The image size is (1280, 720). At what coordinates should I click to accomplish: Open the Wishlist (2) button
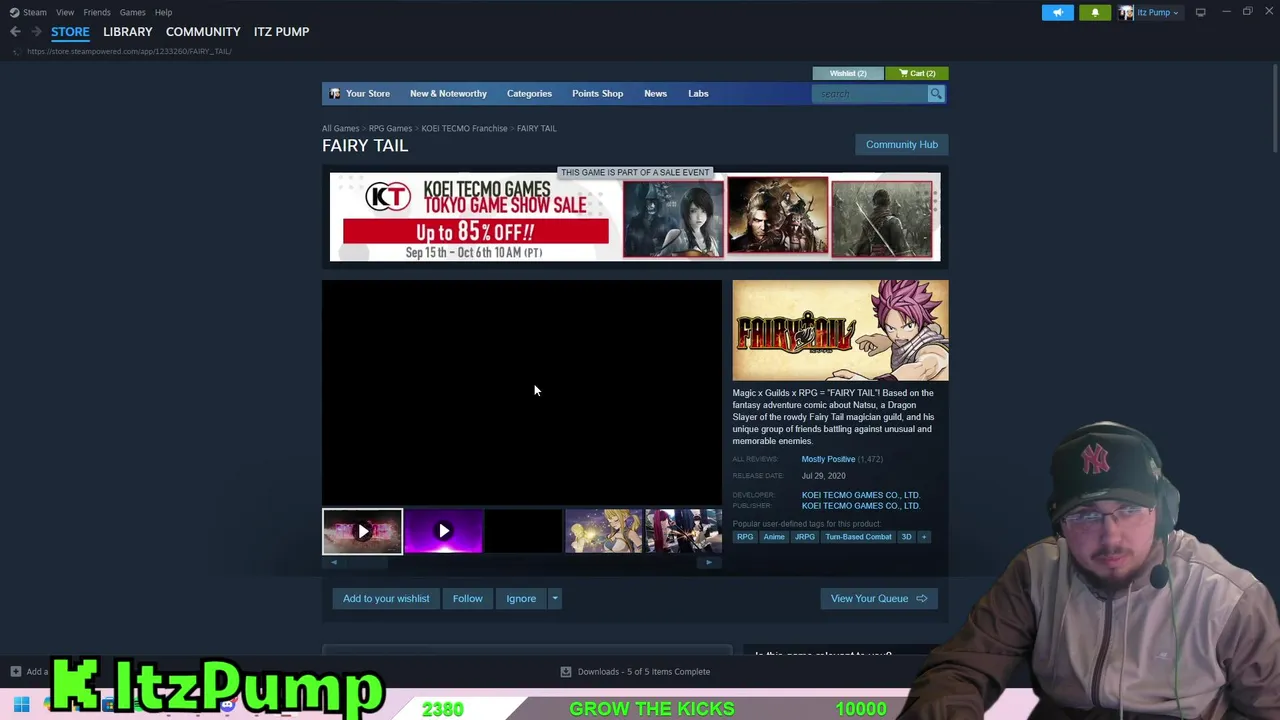[848, 73]
